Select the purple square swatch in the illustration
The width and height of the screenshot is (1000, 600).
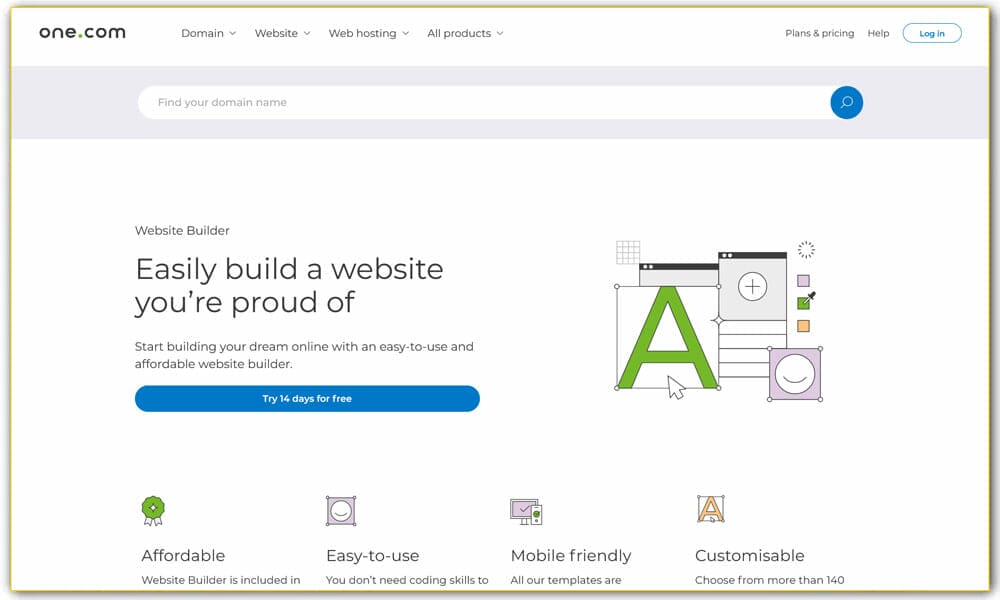[803, 281]
